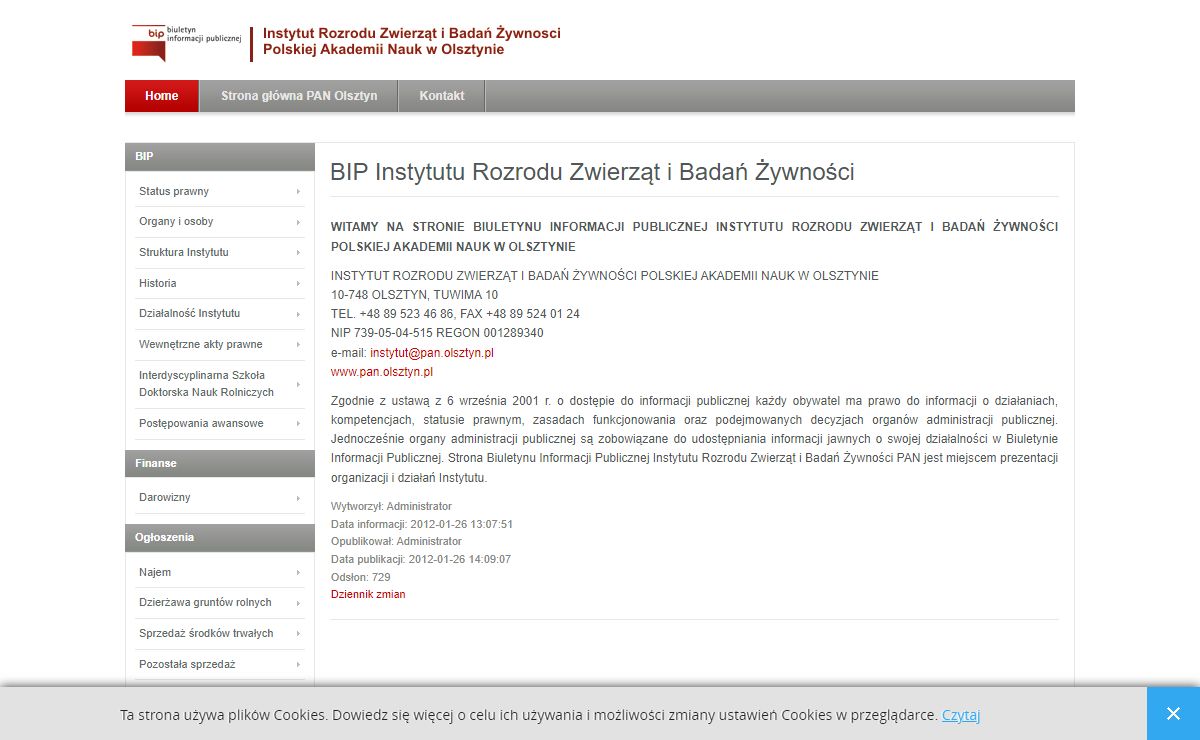The height and width of the screenshot is (740, 1200).
Task: Open Dziennik zmian link
Action: (x=368, y=594)
